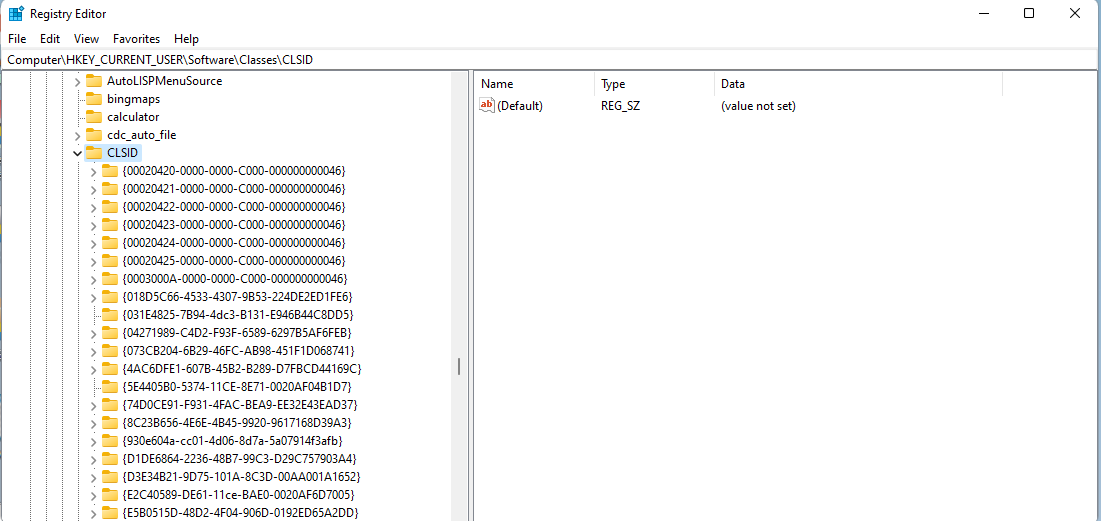The height and width of the screenshot is (521, 1101).
Task: Expand the {0003000A-0000-0000-C000-000000000046} key
Action: tap(93, 279)
